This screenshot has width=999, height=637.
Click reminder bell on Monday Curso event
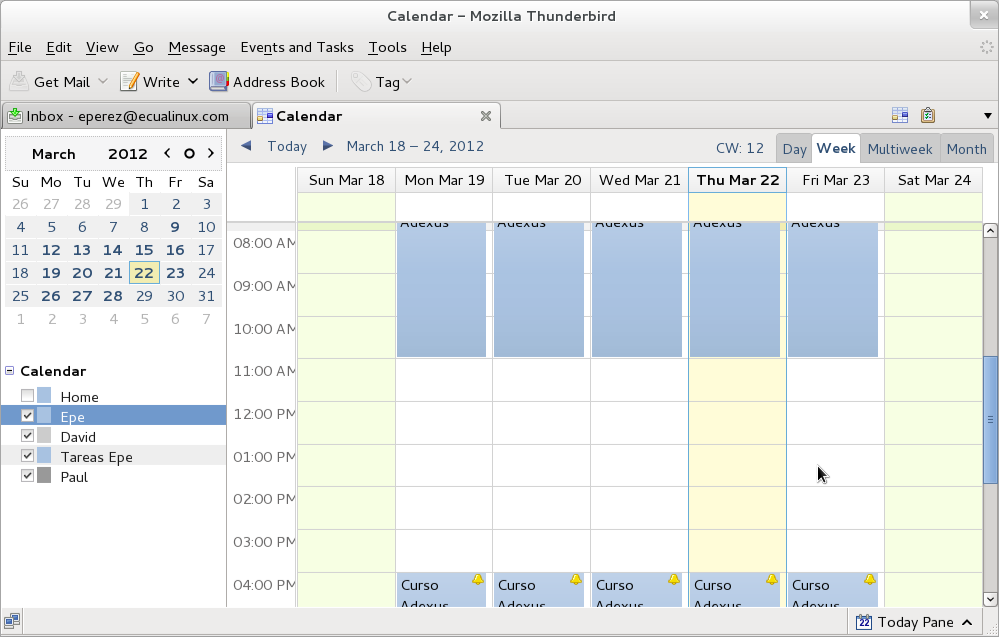478,579
